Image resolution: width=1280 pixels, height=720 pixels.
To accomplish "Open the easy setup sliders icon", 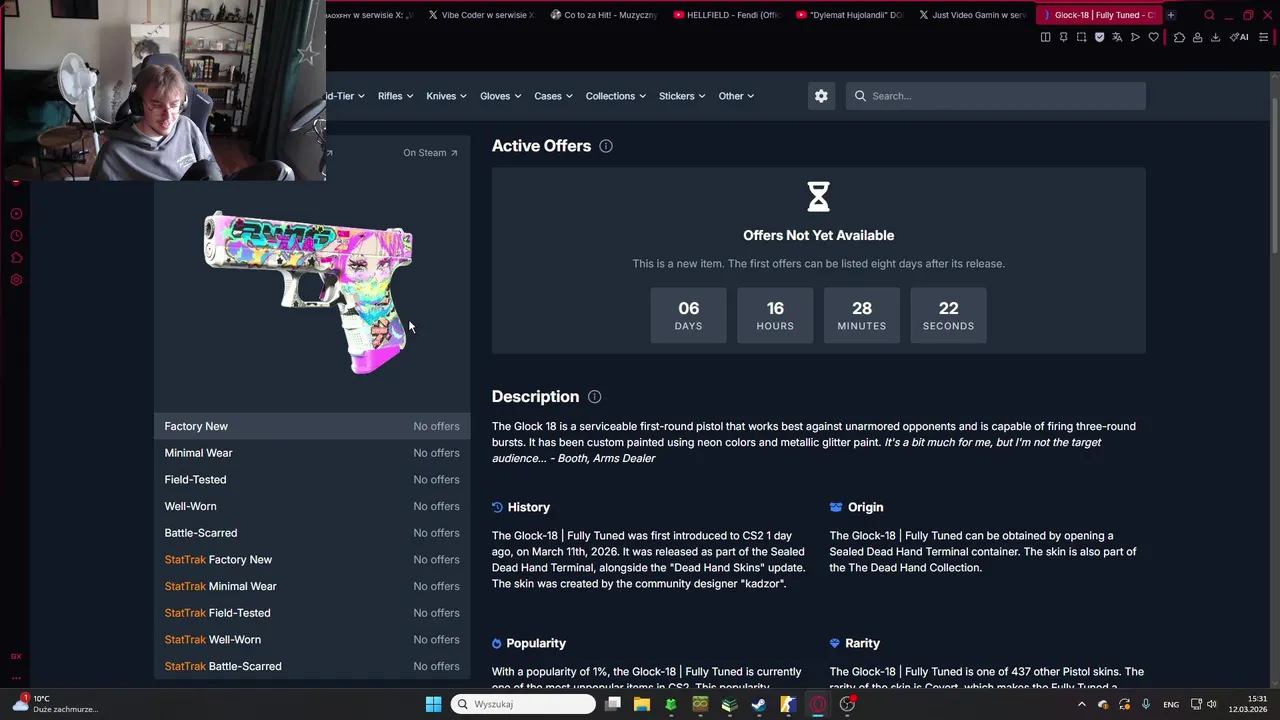I will pyautogui.click(x=1265, y=37).
